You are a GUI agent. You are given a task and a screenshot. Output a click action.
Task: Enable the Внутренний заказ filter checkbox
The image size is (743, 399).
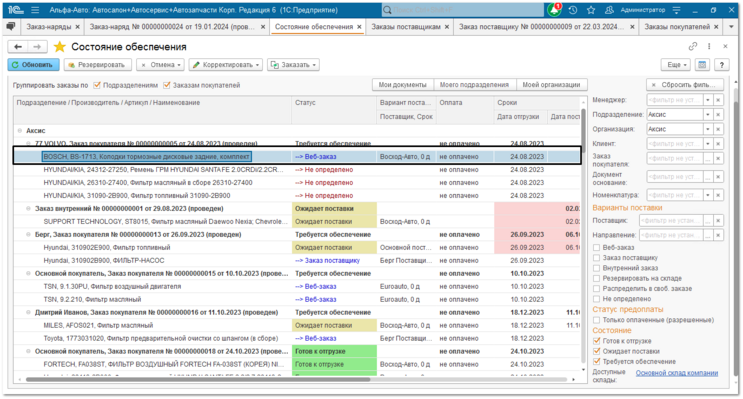click(x=597, y=268)
